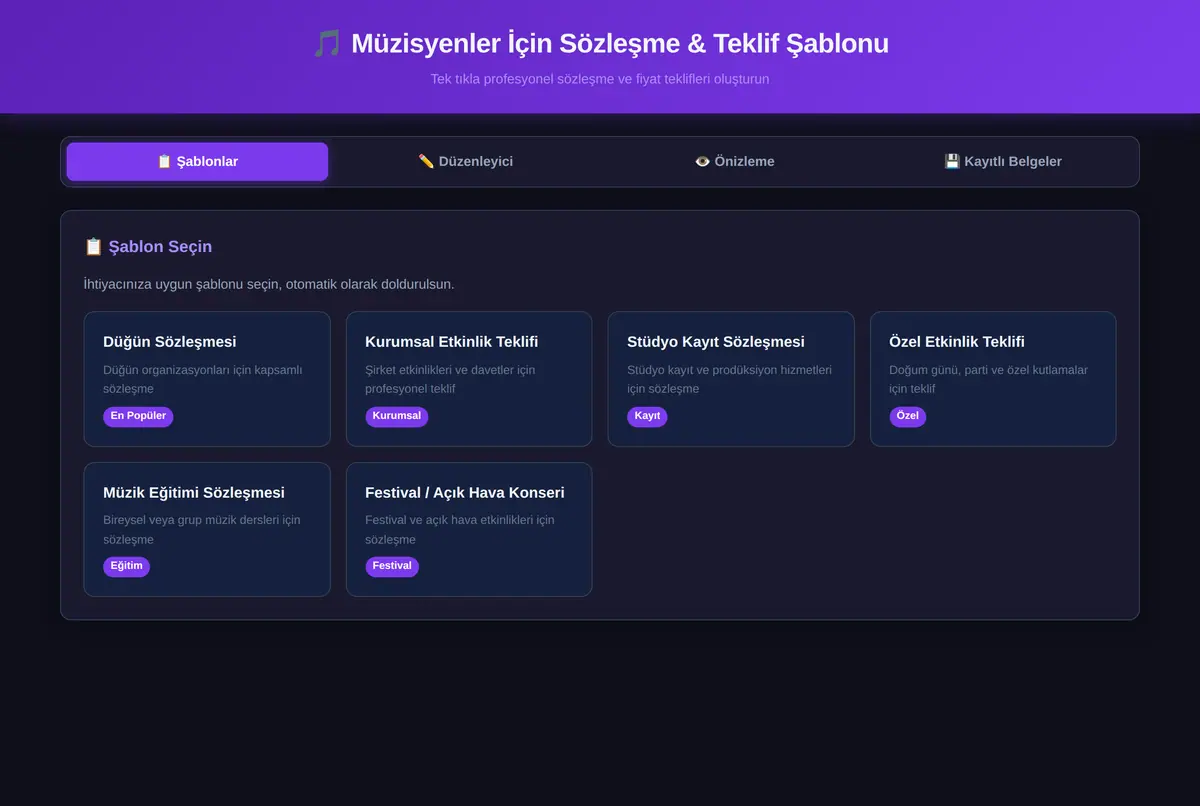Image resolution: width=1200 pixels, height=806 pixels.
Task: Pick the Stüdyo Kayıt Sözleşmesi card
Action: click(731, 379)
